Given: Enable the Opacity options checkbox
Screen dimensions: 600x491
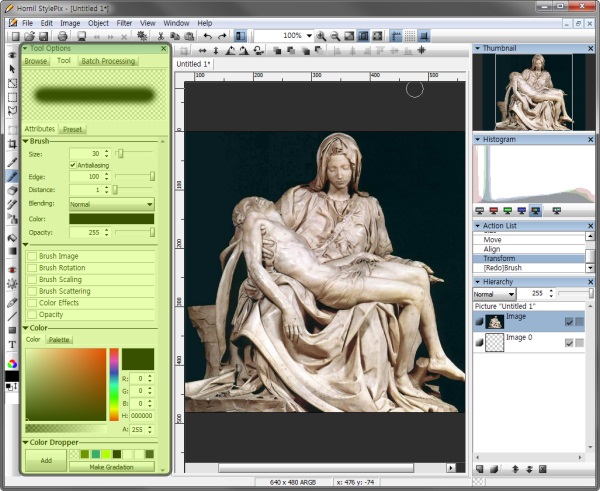Looking at the screenshot, I should click(x=32, y=315).
